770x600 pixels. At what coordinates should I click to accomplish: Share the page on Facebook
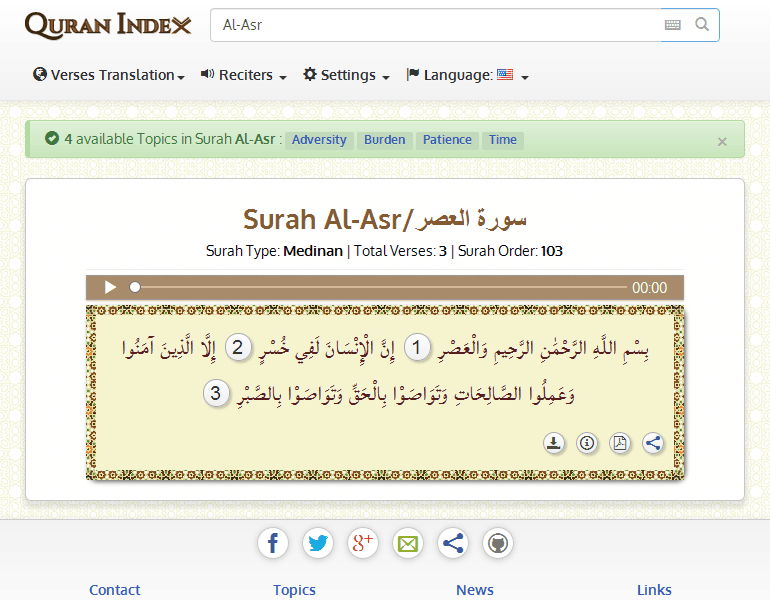[x=273, y=543]
